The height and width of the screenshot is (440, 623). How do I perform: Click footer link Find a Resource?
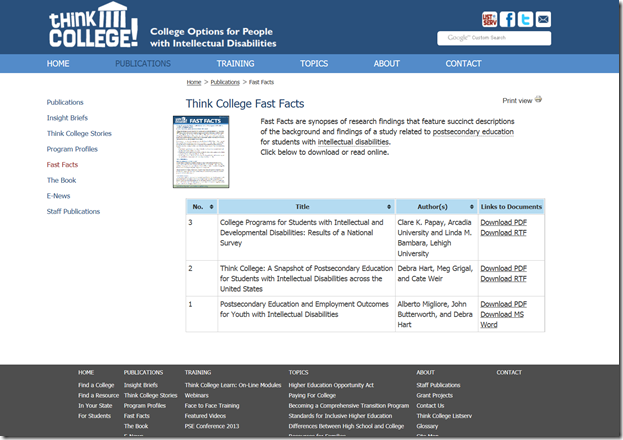[x=99, y=395]
